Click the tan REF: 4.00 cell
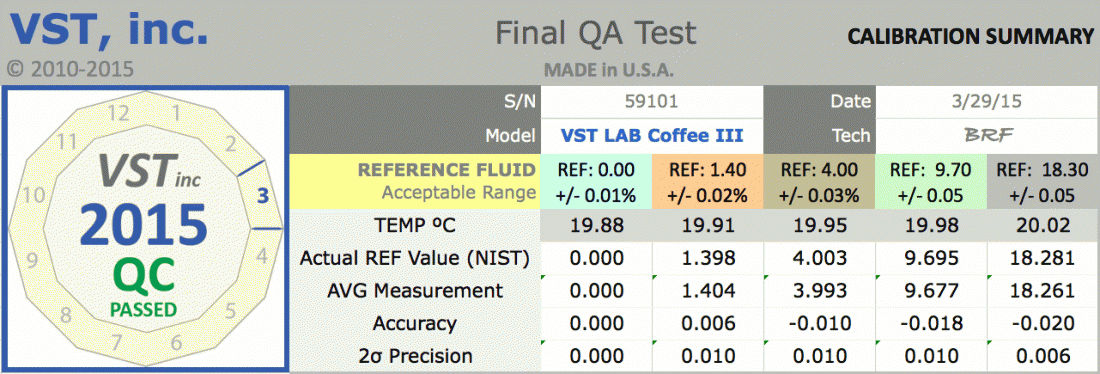The width and height of the screenshot is (1100, 374). click(x=819, y=182)
